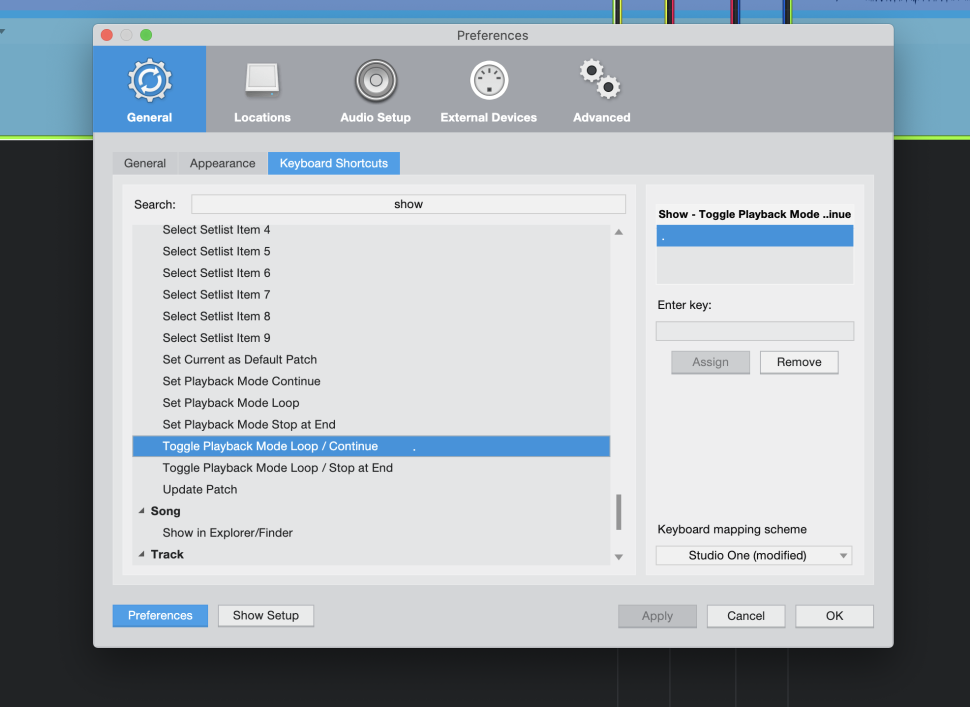Select Set Playback Mode Loop command
Viewport: 970px width, 707px height.
[231, 403]
